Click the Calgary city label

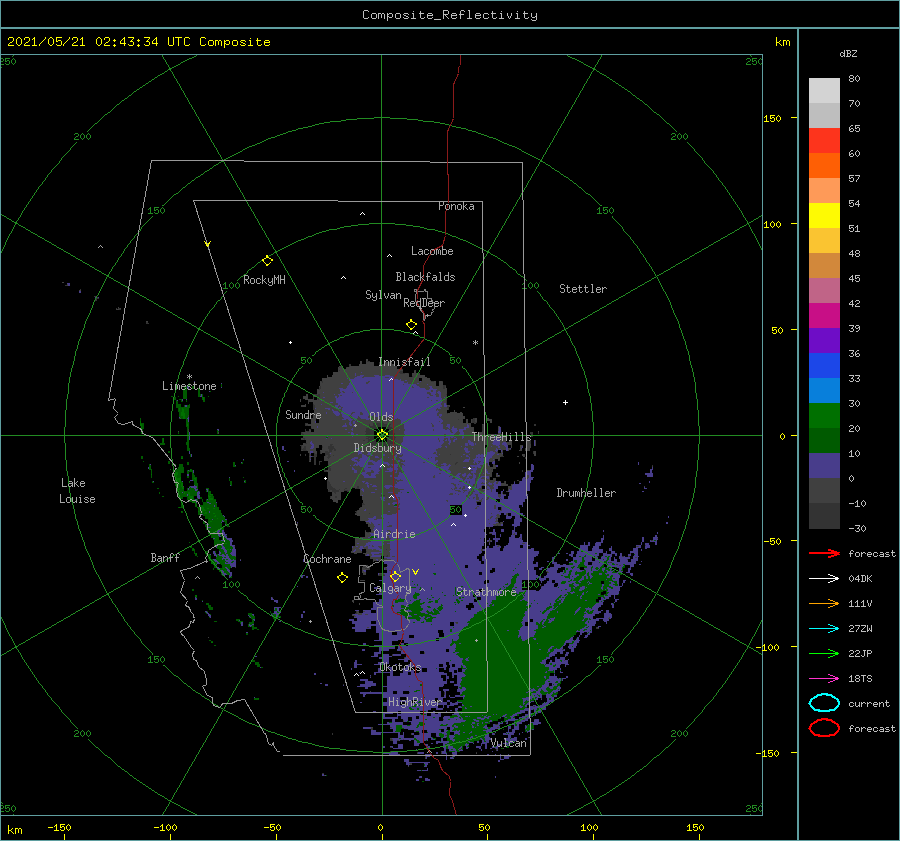point(390,588)
